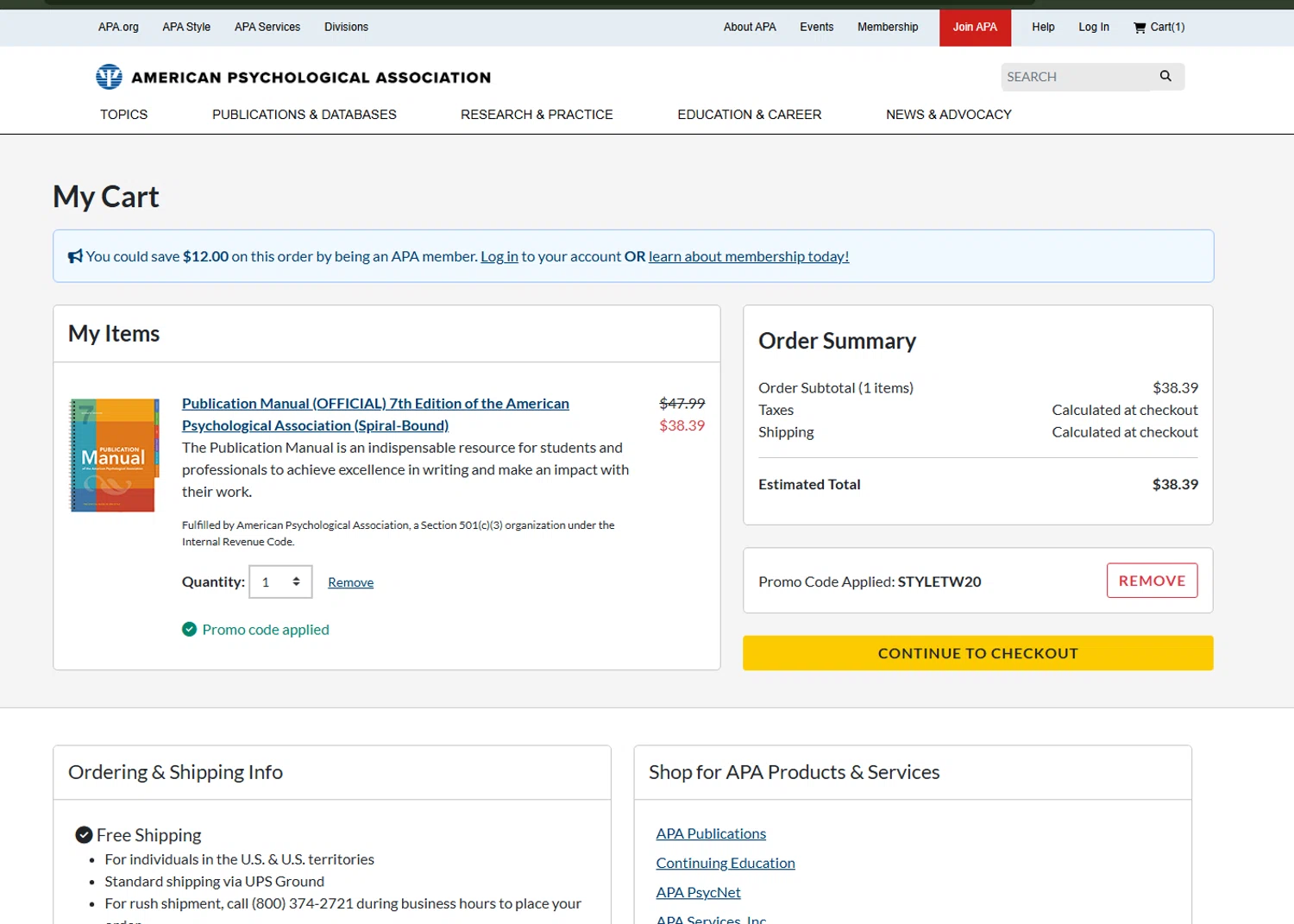Click learn about membership today link
1294x924 pixels.
click(x=749, y=256)
